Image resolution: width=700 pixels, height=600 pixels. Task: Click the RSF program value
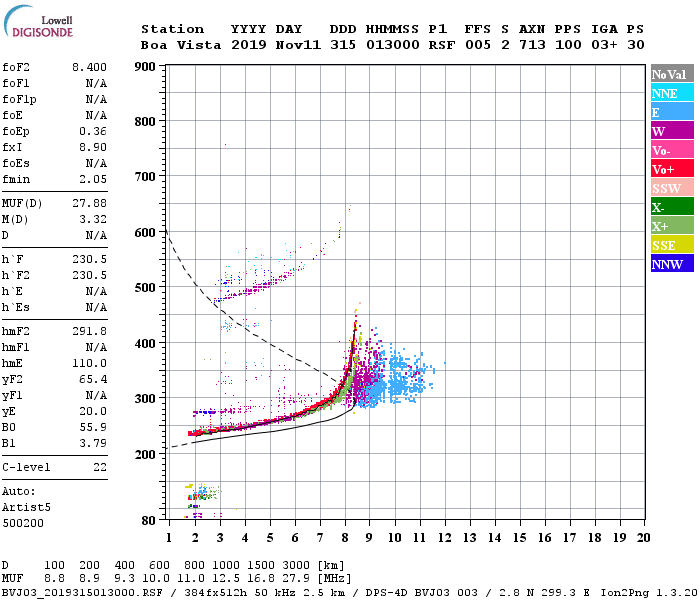[442, 45]
